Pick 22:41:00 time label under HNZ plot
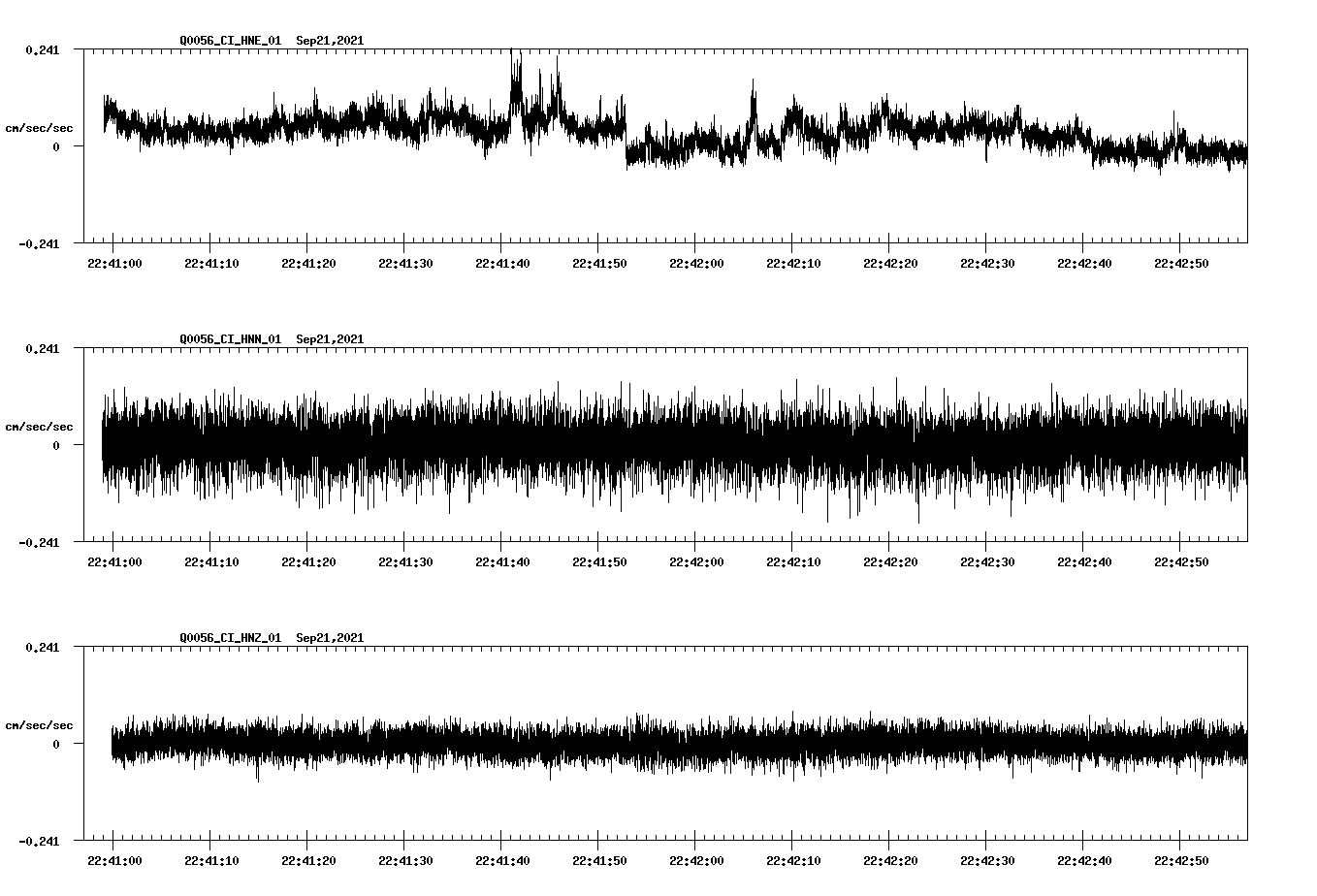 [114, 860]
